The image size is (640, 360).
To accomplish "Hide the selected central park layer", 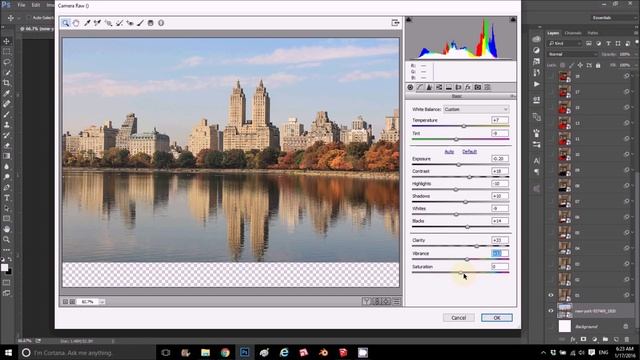I will [x=551, y=311].
